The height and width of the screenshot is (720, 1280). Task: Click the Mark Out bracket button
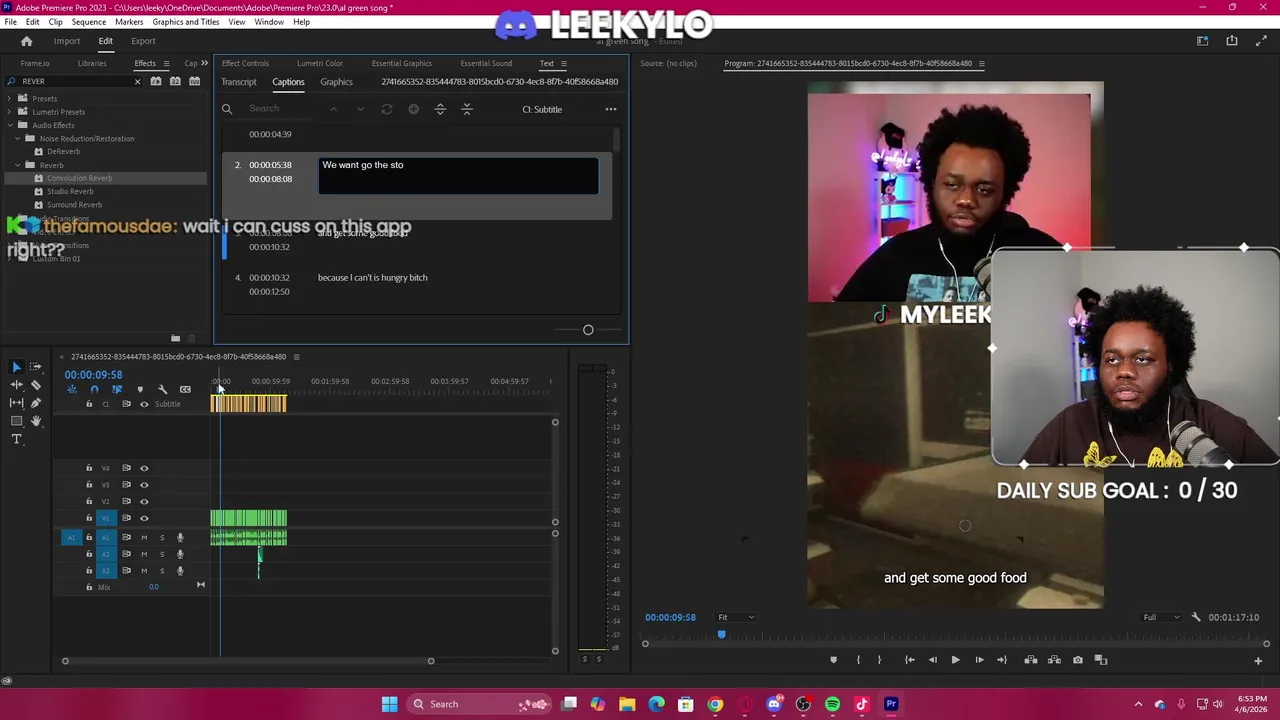[x=879, y=660]
